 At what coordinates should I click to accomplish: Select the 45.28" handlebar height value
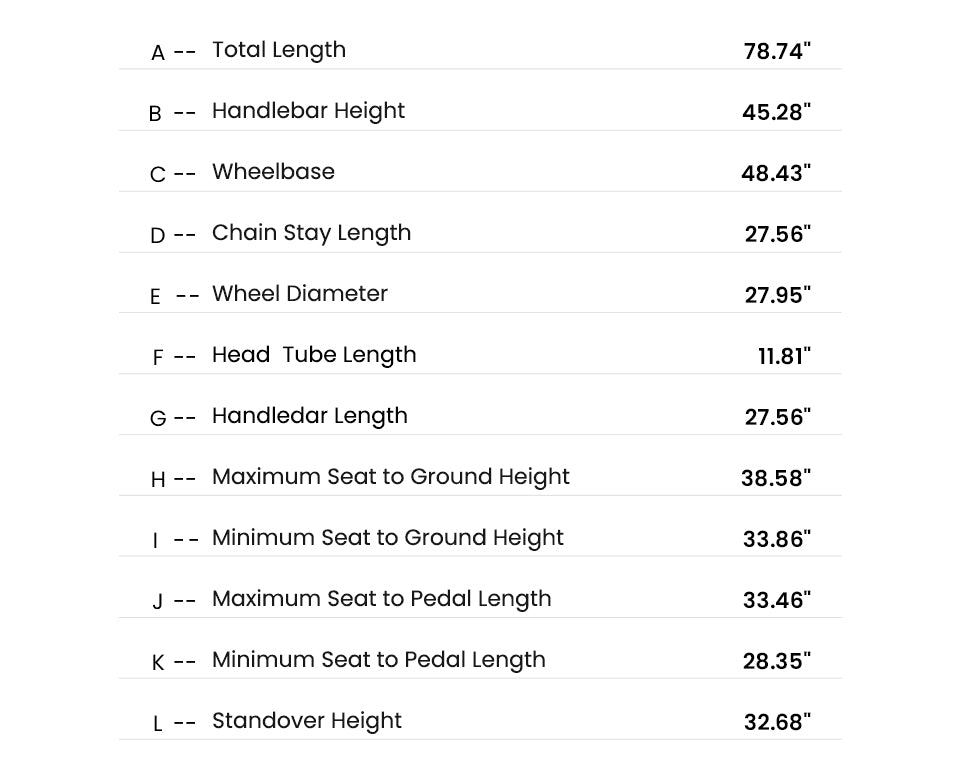(x=776, y=113)
